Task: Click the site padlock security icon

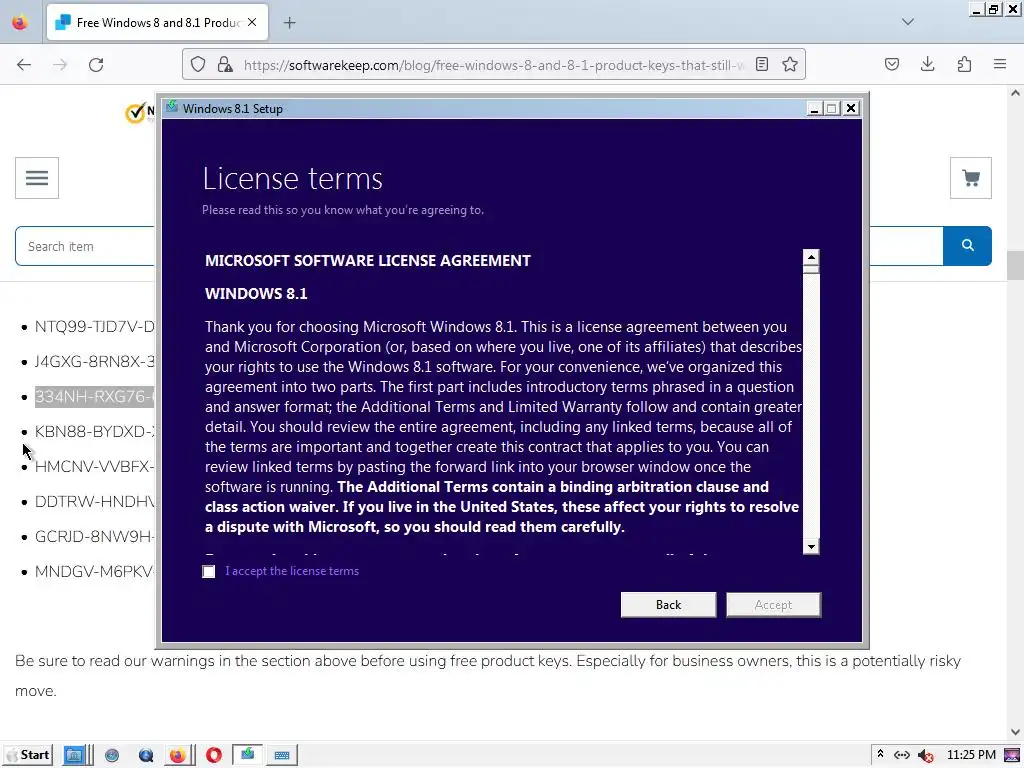Action: tap(225, 65)
